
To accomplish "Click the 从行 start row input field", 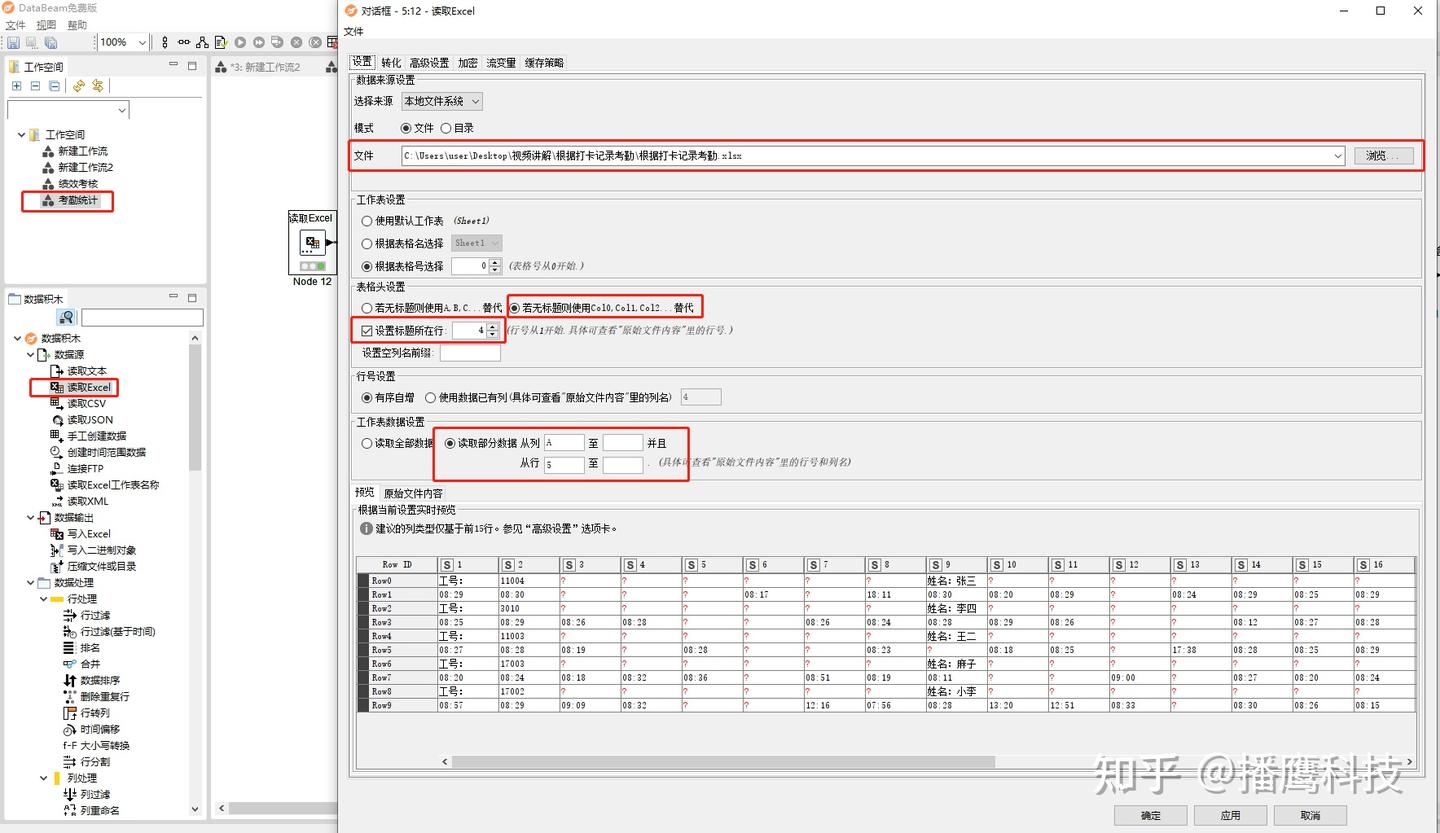I will pyautogui.click(x=564, y=465).
